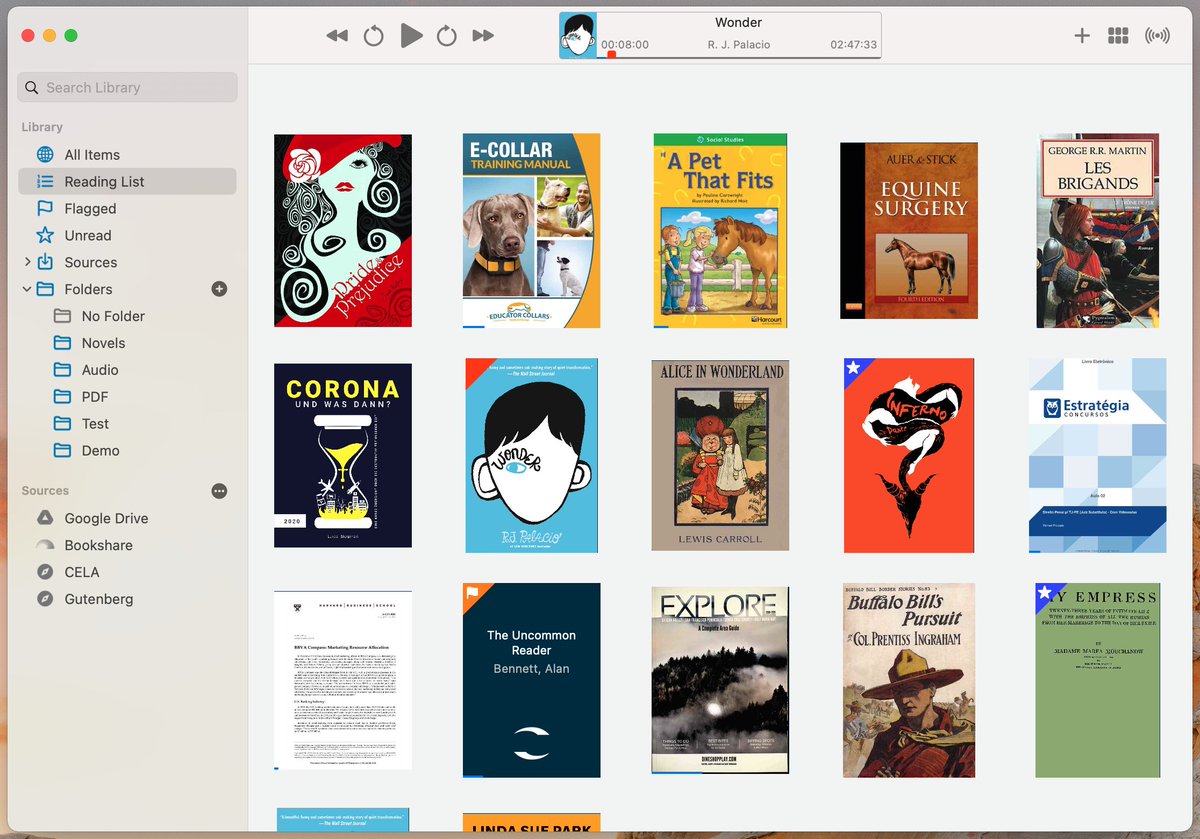Viewport: 1200px width, 839px height.
Task: Open the Les Brigands book cover
Action: pos(1098,231)
